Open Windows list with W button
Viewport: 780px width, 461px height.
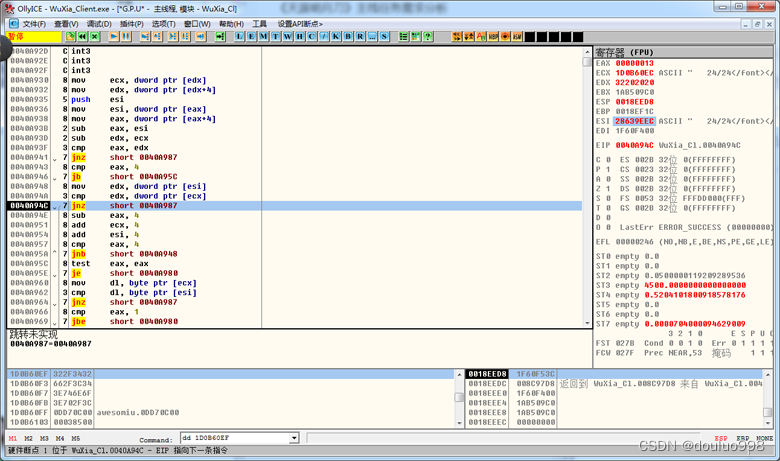[x=288, y=36]
